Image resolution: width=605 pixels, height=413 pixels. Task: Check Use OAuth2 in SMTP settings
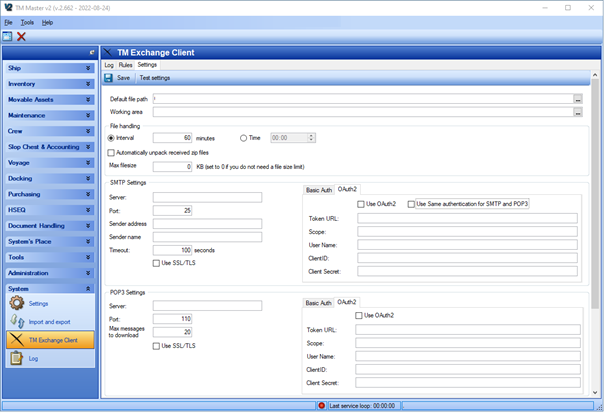[x=361, y=204]
